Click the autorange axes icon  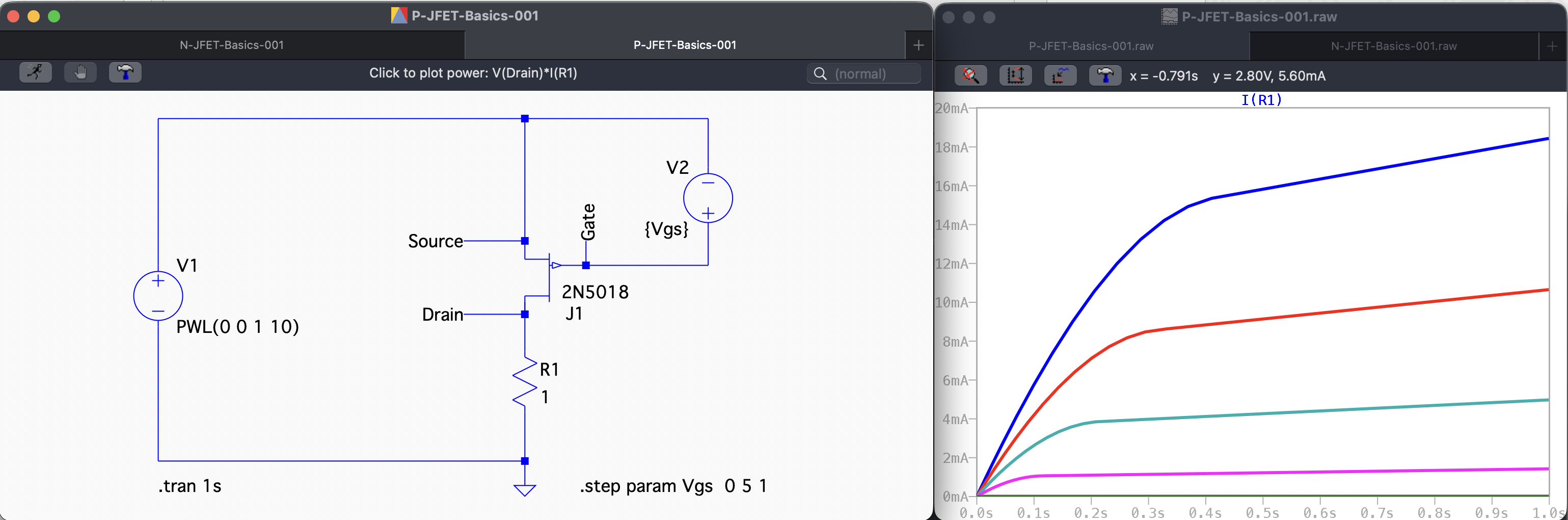click(1015, 75)
